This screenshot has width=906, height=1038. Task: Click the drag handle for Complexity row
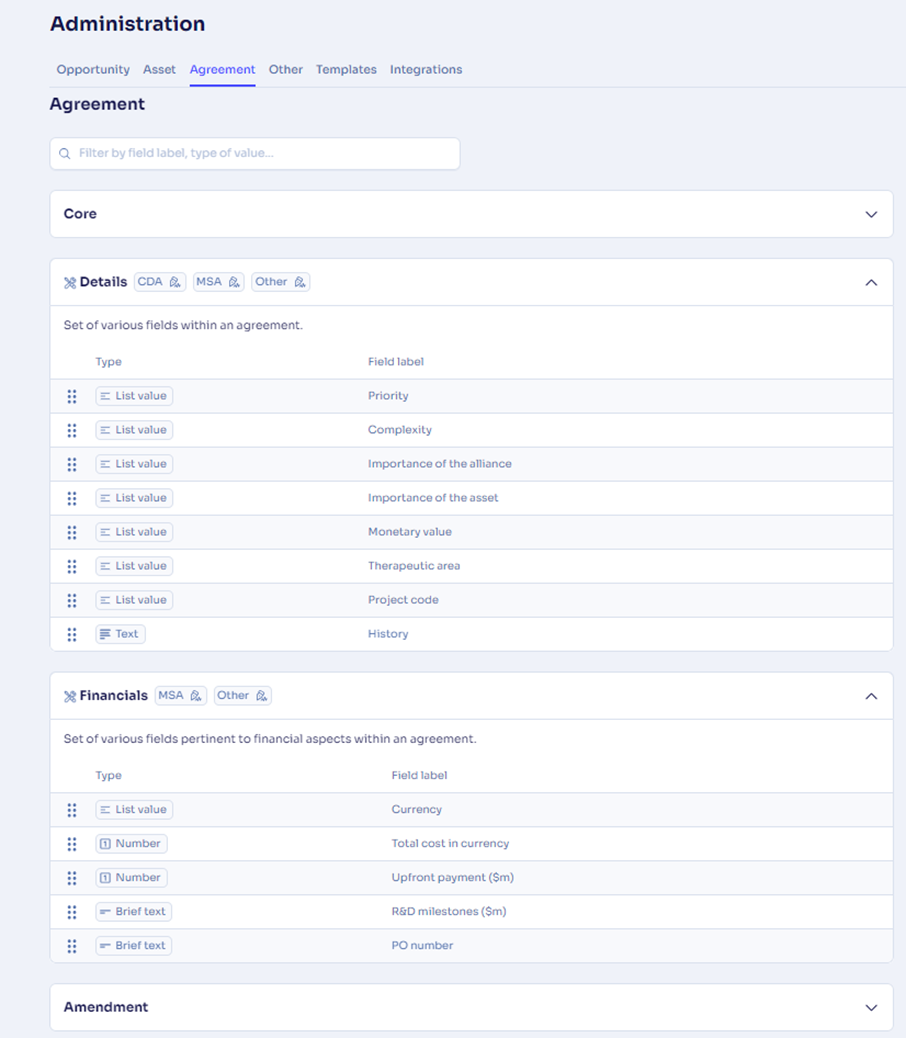point(71,430)
